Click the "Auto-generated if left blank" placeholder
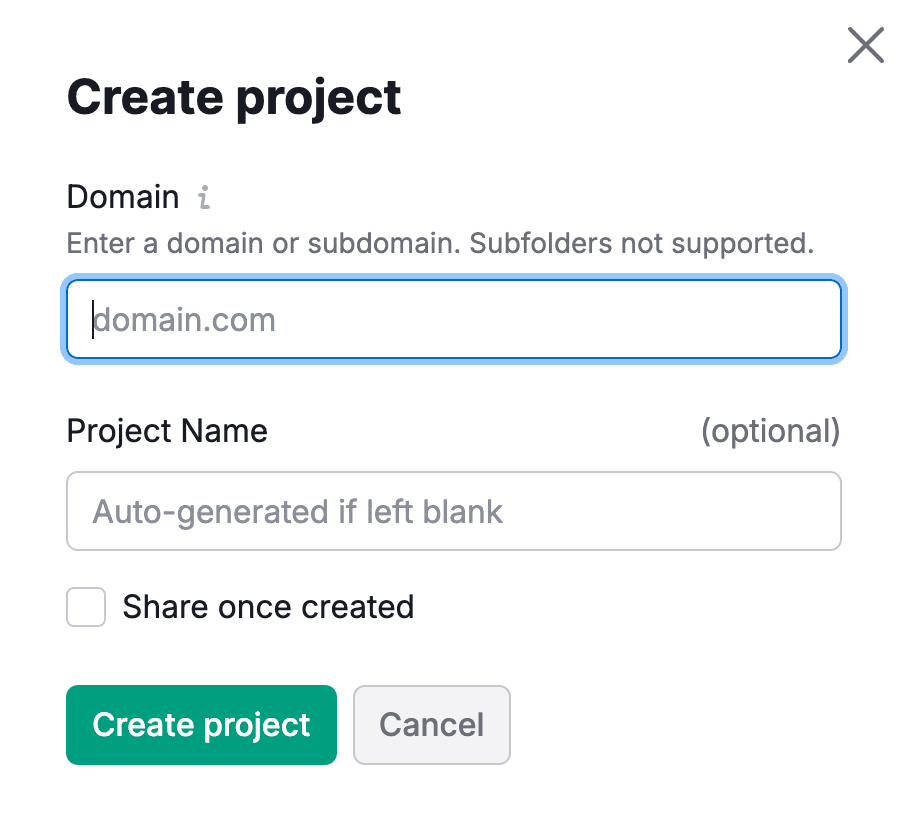This screenshot has height=826, width=918. coord(298,512)
